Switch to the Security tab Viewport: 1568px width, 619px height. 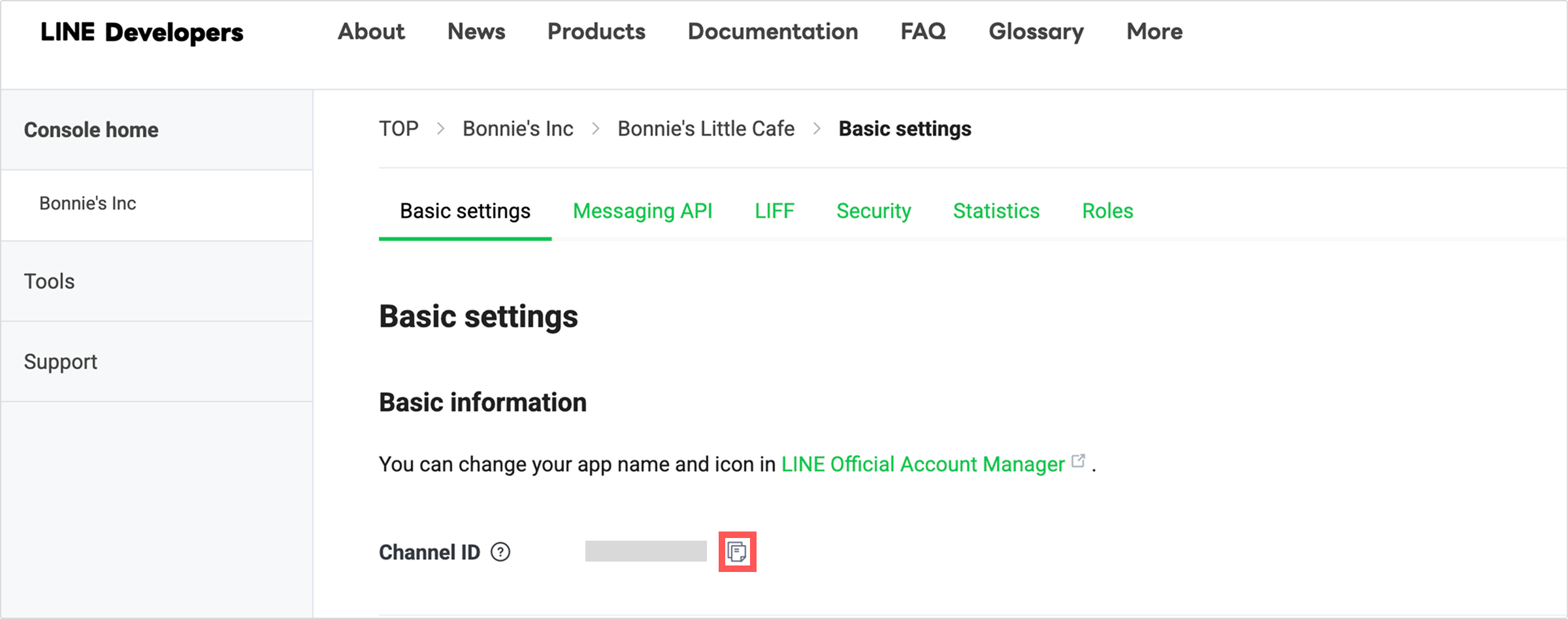[x=874, y=211]
